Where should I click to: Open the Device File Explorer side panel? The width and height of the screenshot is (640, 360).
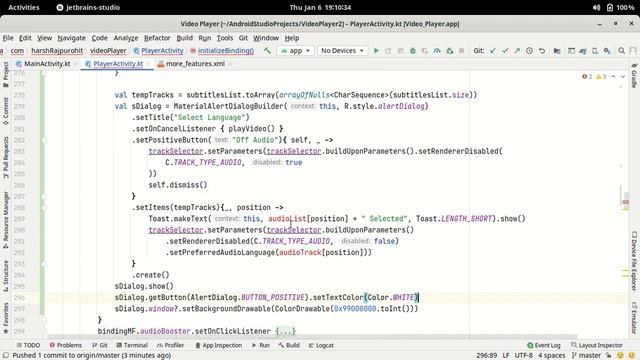[x=634, y=261]
